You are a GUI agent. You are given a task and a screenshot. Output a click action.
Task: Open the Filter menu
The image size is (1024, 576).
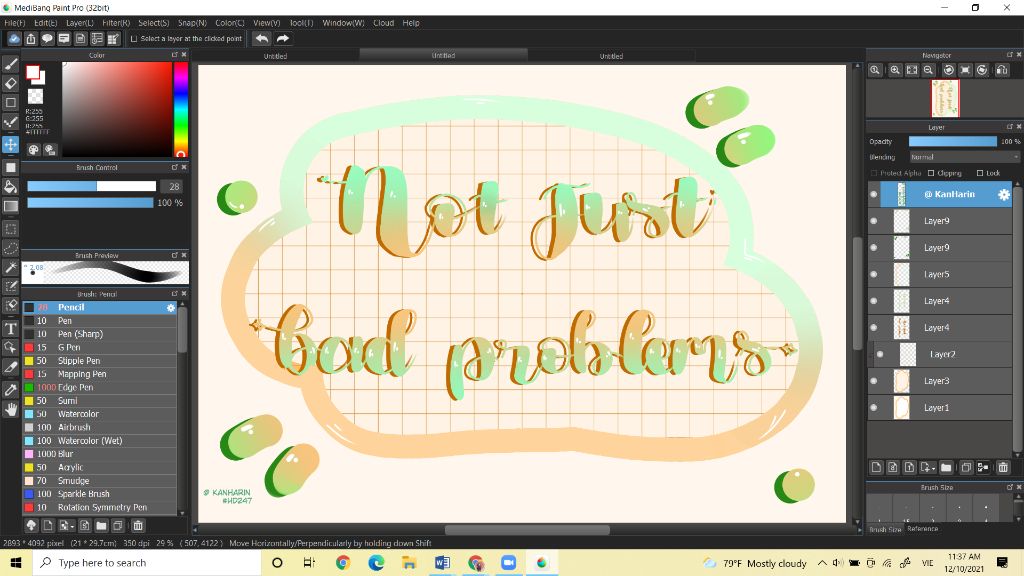pos(116,23)
